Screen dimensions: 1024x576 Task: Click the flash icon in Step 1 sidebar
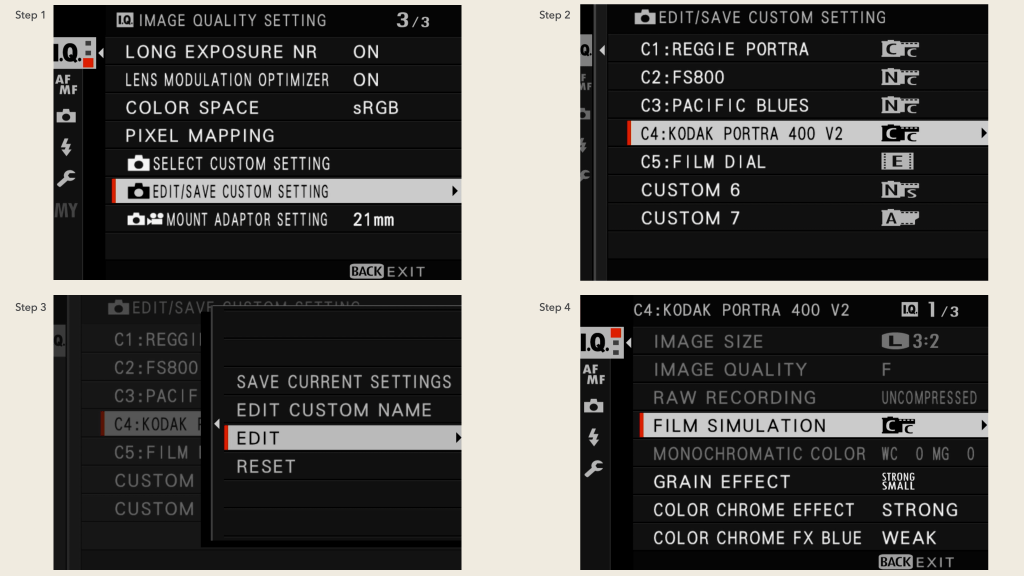(66, 147)
